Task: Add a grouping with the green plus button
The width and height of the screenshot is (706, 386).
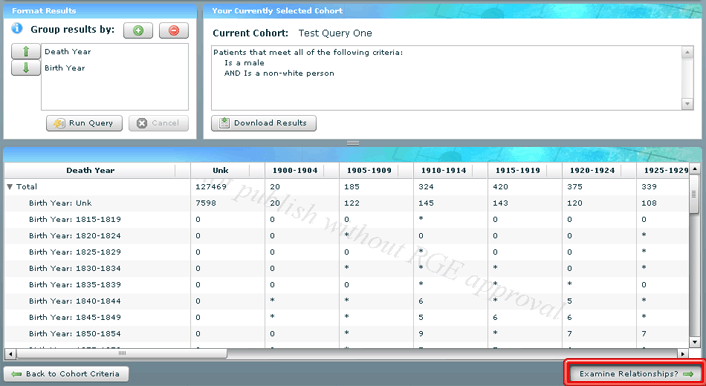Action: click(x=138, y=31)
